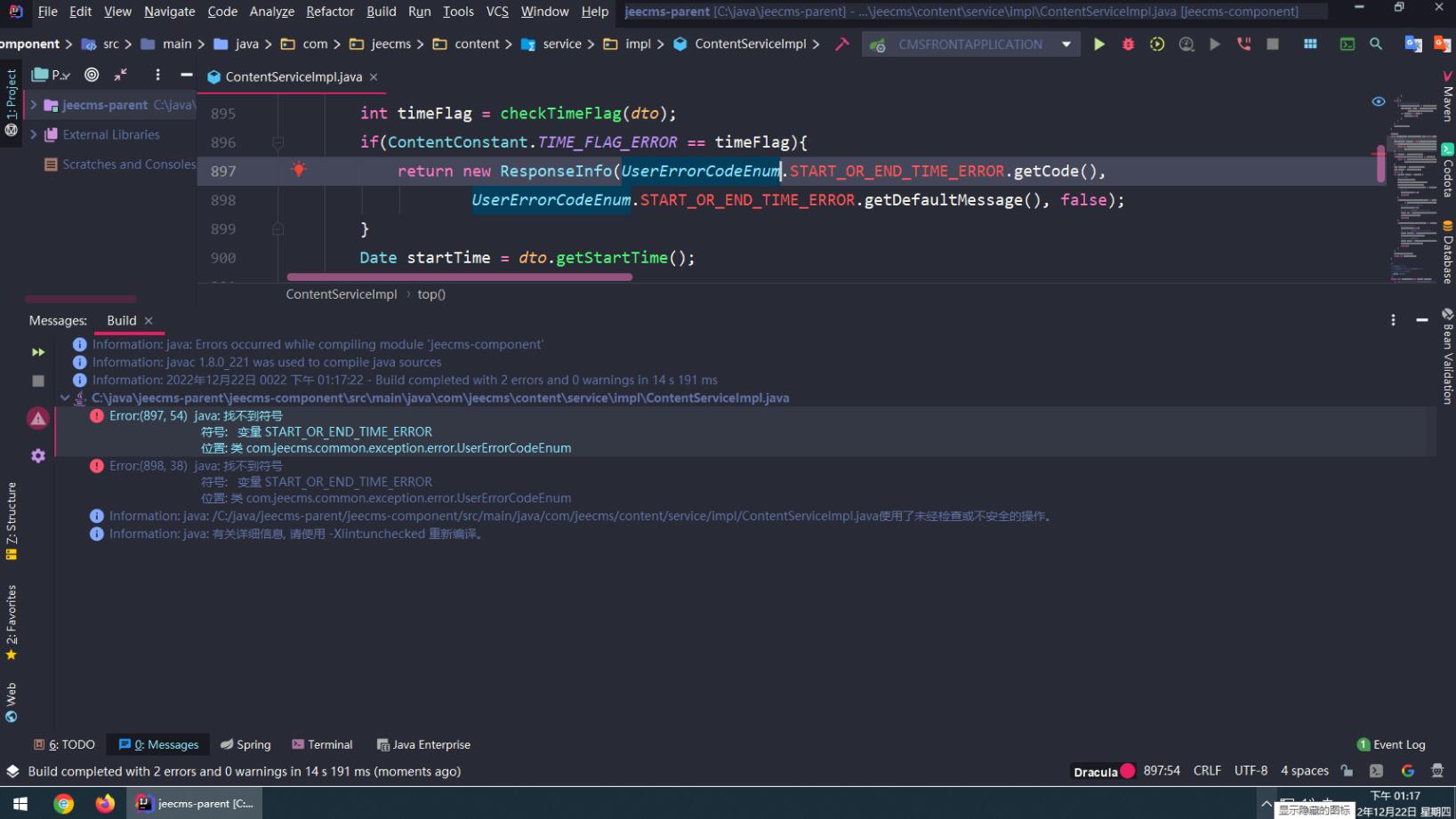
Task: Click the green rerun arrows in Messages panel
Action: 38,352
